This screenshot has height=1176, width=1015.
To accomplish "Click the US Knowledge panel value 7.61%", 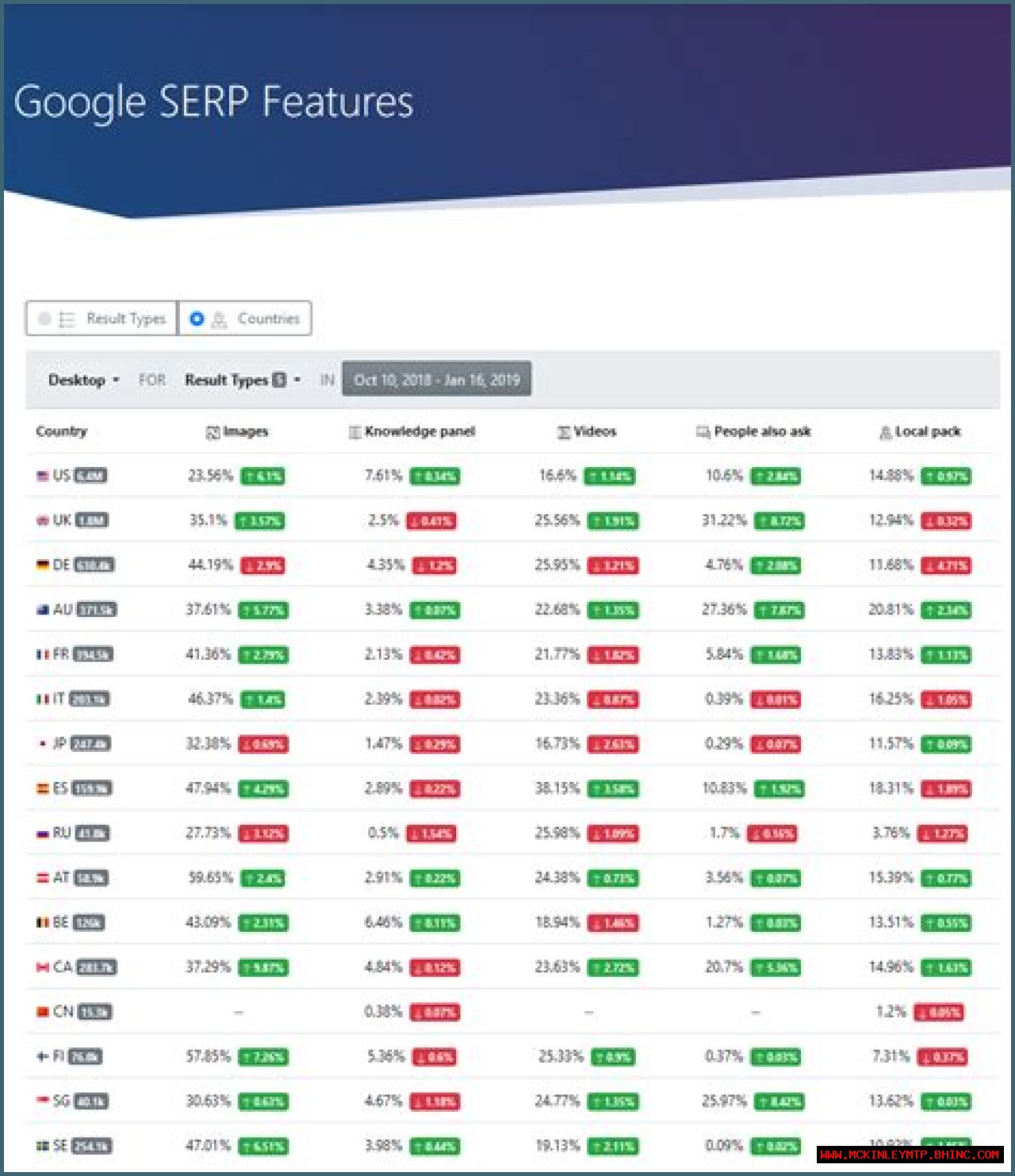I will tap(384, 476).
